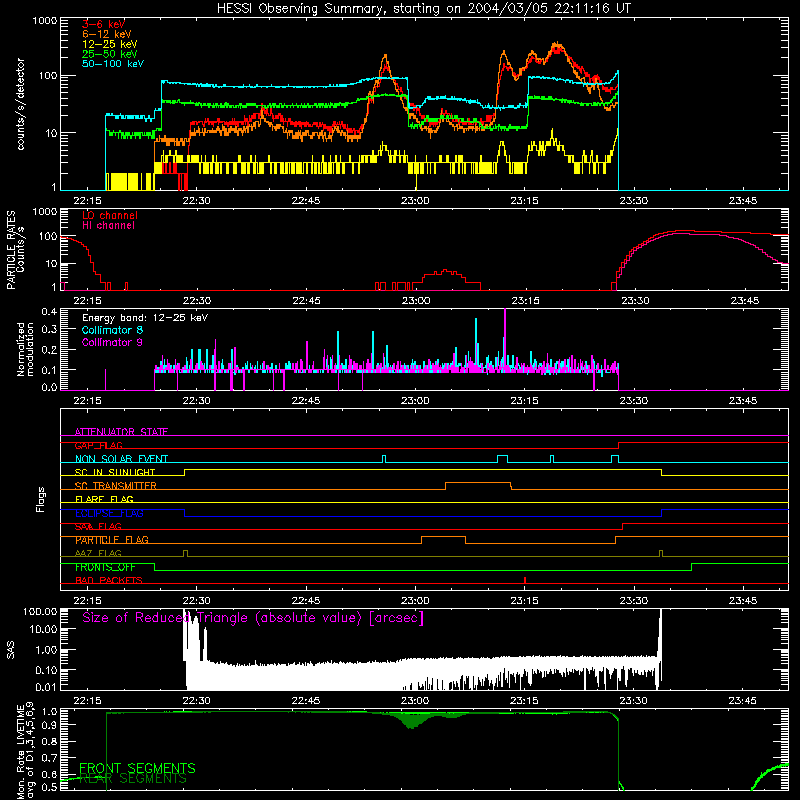Click the 'Energy band: 12-25 keV' caption
This screenshot has width=800, height=800.
[x=145, y=318]
